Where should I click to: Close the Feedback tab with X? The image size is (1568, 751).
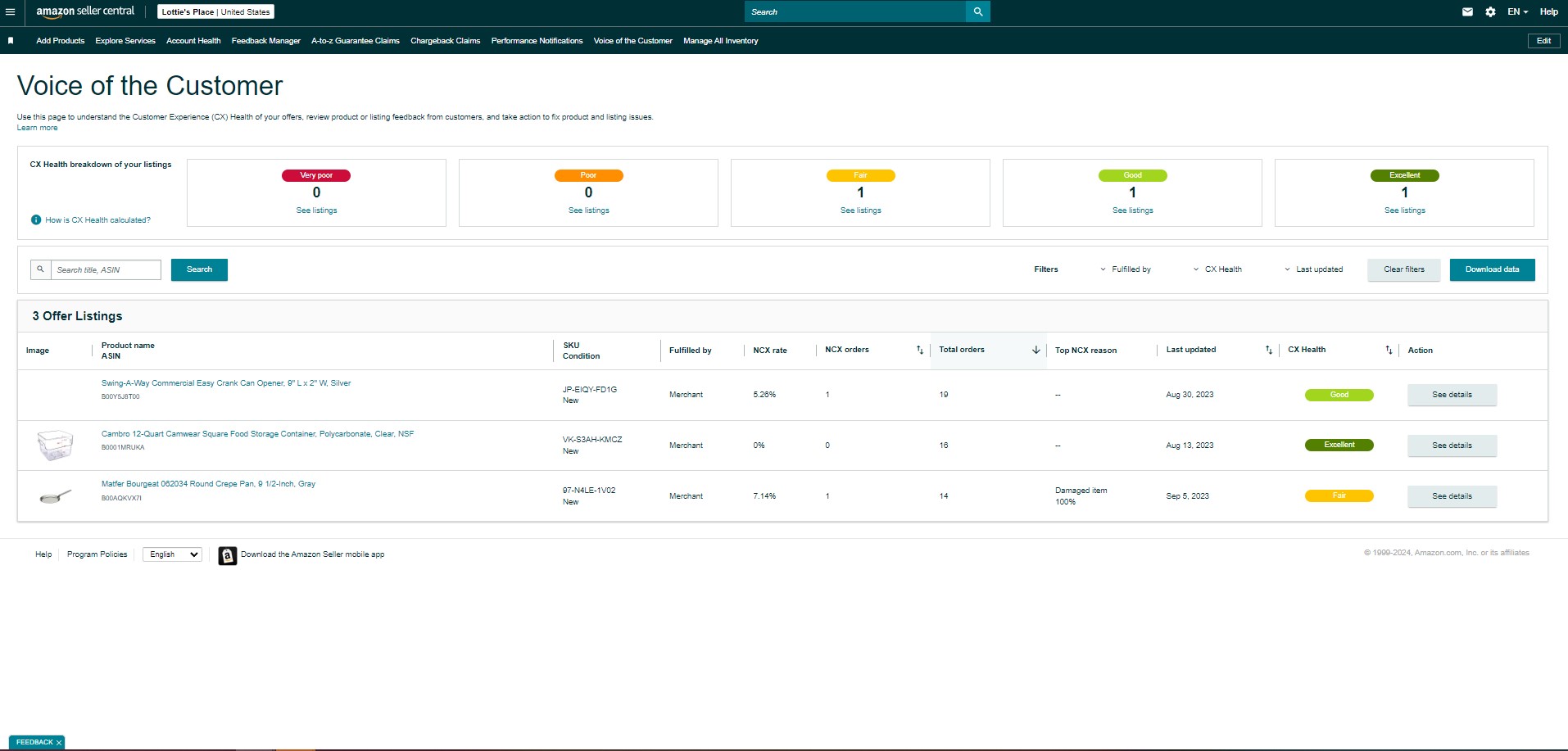pos(59,743)
